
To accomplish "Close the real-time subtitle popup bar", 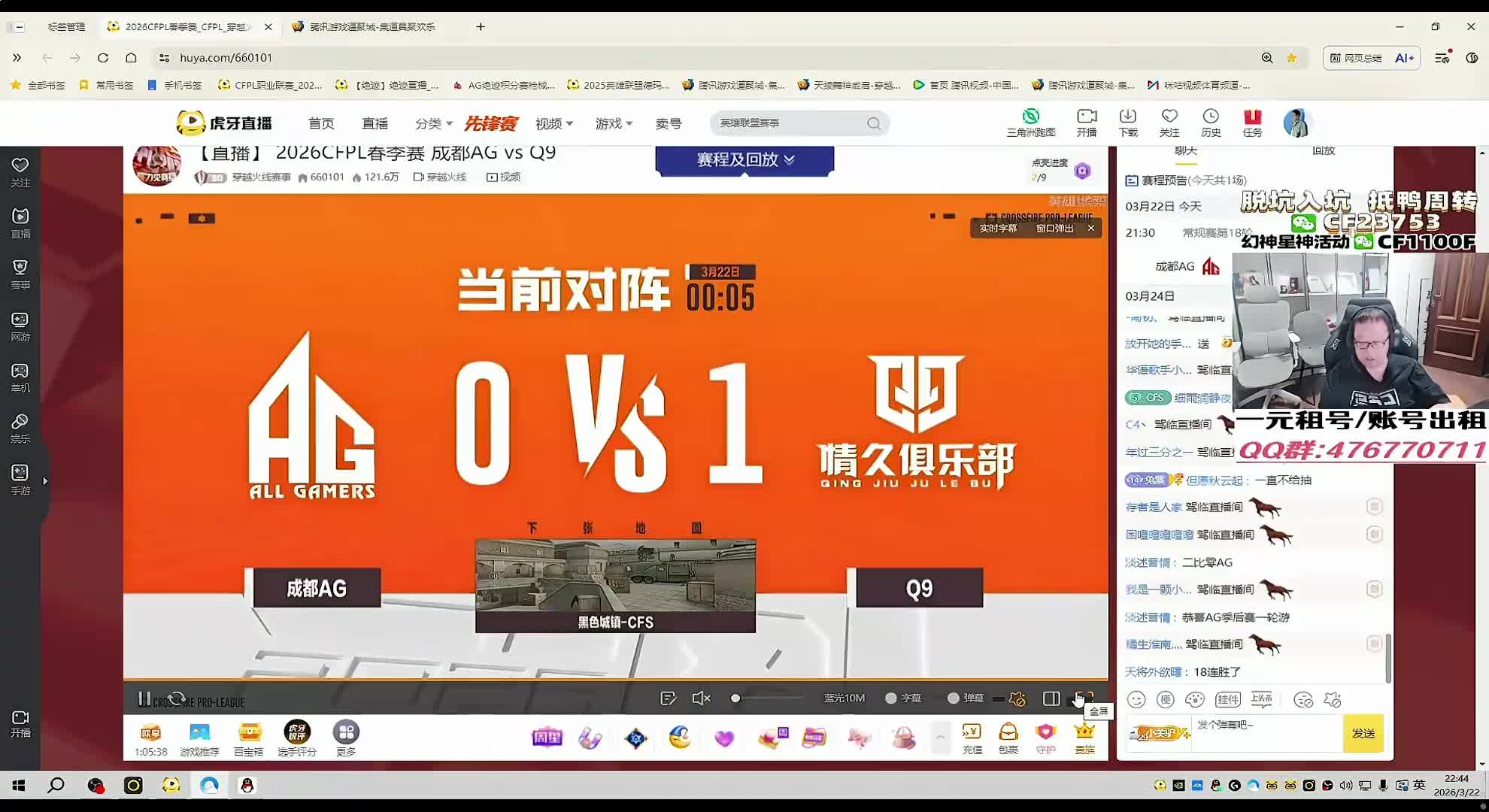I will click(x=1091, y=228).
